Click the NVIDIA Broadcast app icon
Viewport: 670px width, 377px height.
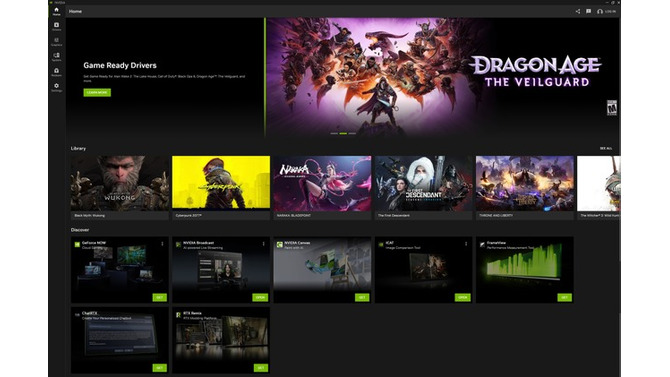178,244
